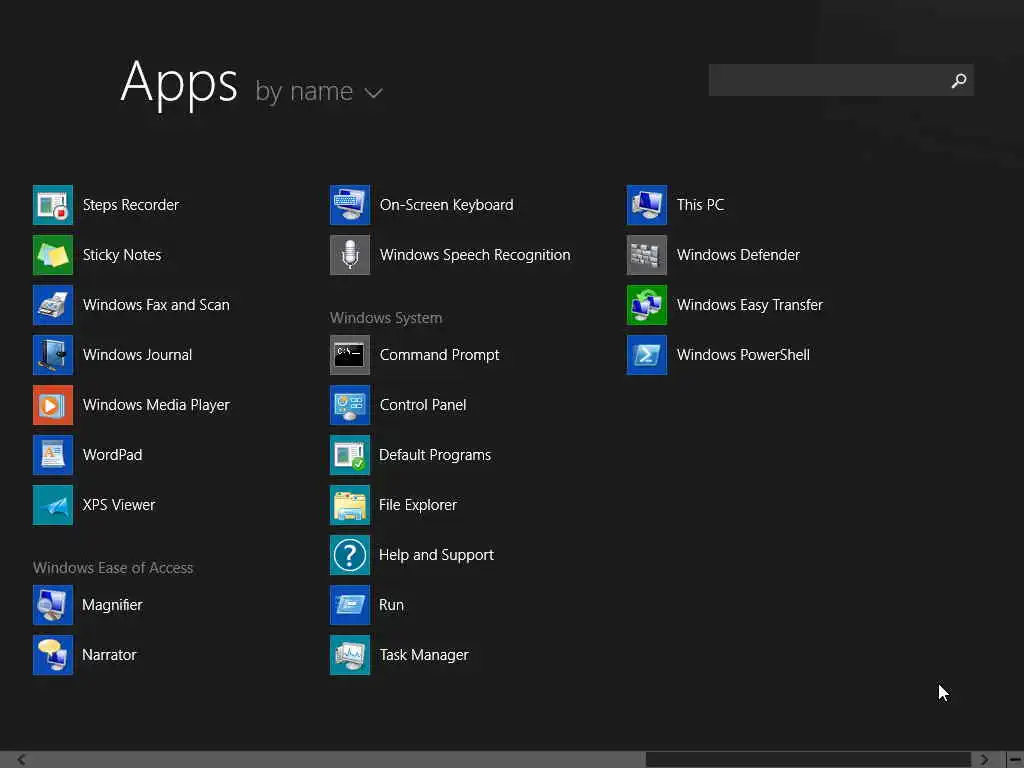The image size is (1024, 768).
Task: Click the 'Sticky Notes' label
Action: 121,255
